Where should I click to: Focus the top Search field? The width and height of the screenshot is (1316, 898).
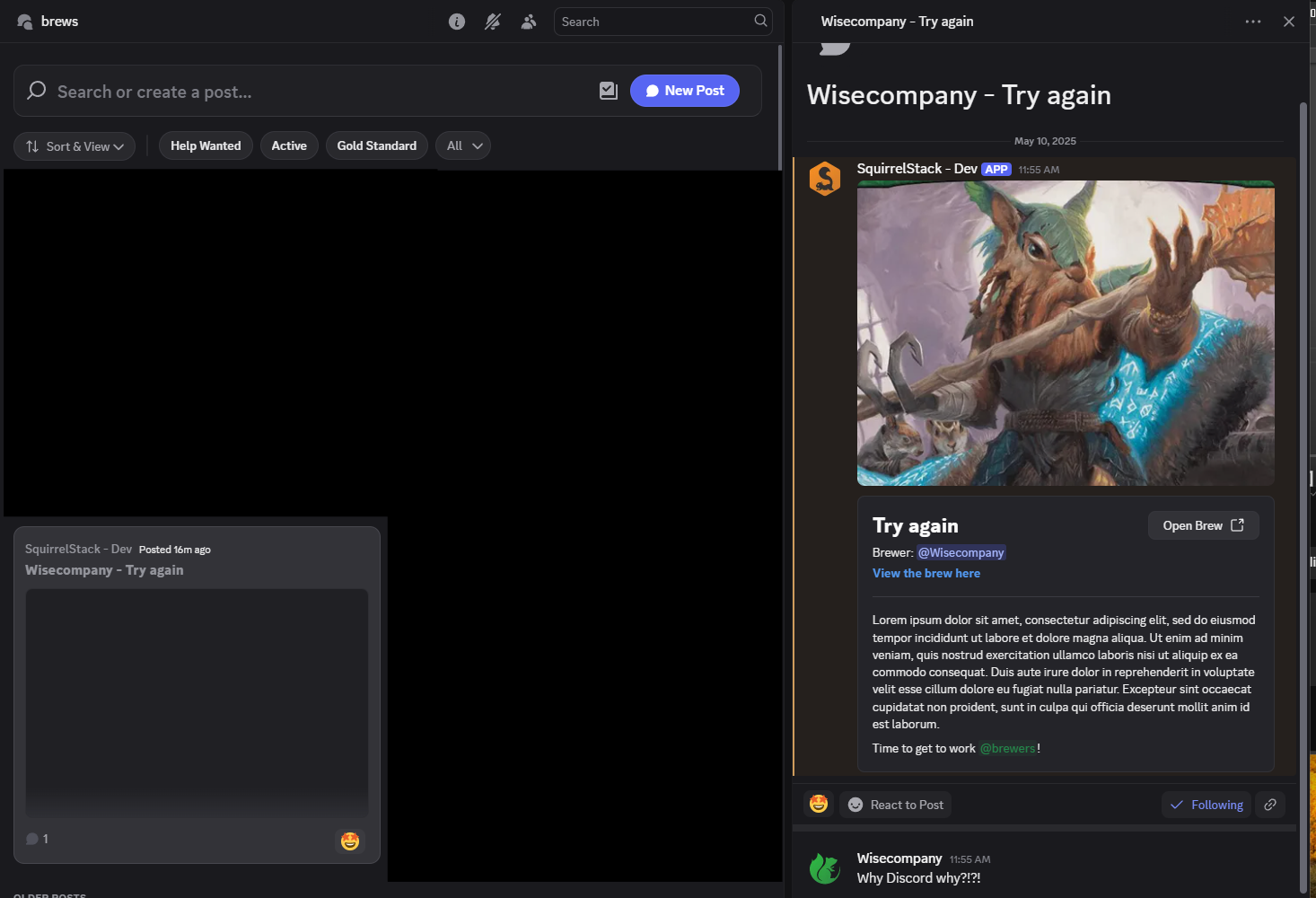662,22
